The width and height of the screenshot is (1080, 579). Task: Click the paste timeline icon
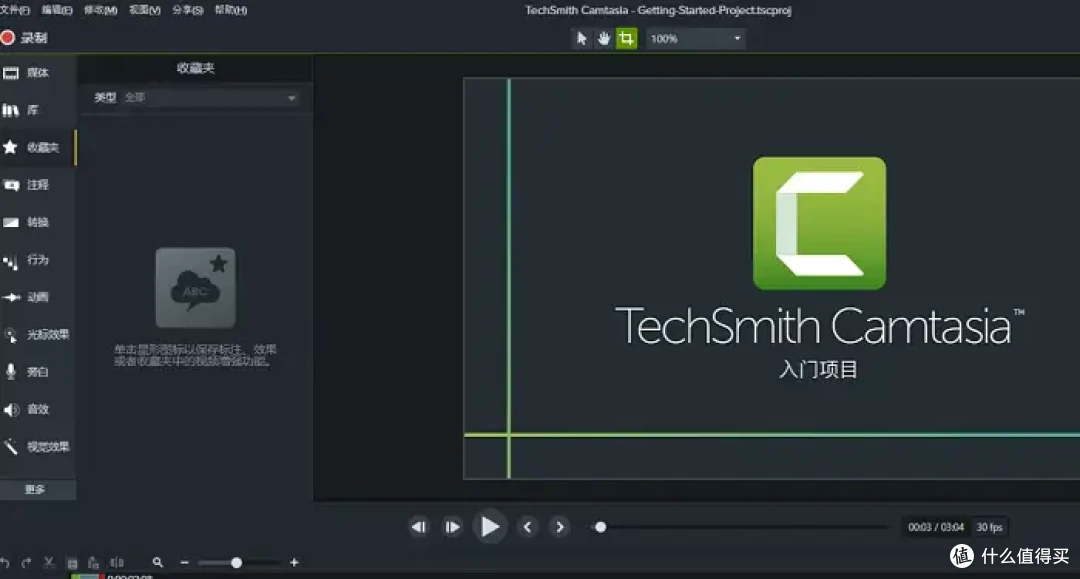(94, 562)
